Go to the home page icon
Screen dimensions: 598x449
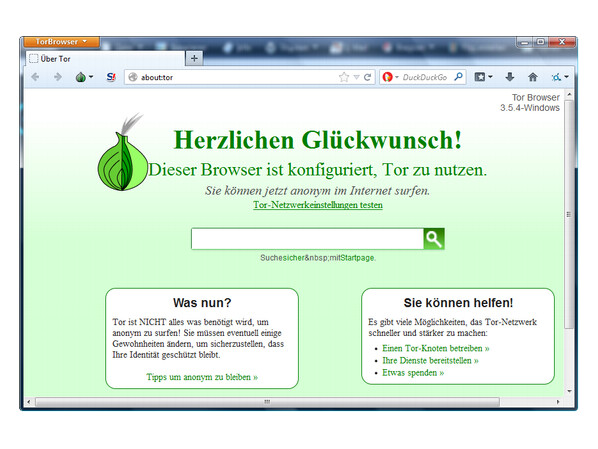point(532,77)
